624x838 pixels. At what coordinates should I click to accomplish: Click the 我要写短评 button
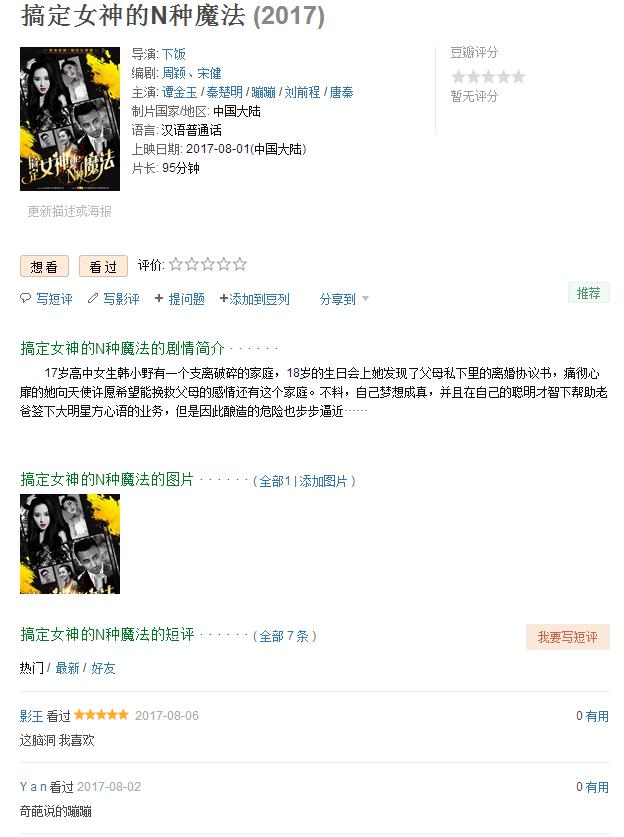[568, 637]
